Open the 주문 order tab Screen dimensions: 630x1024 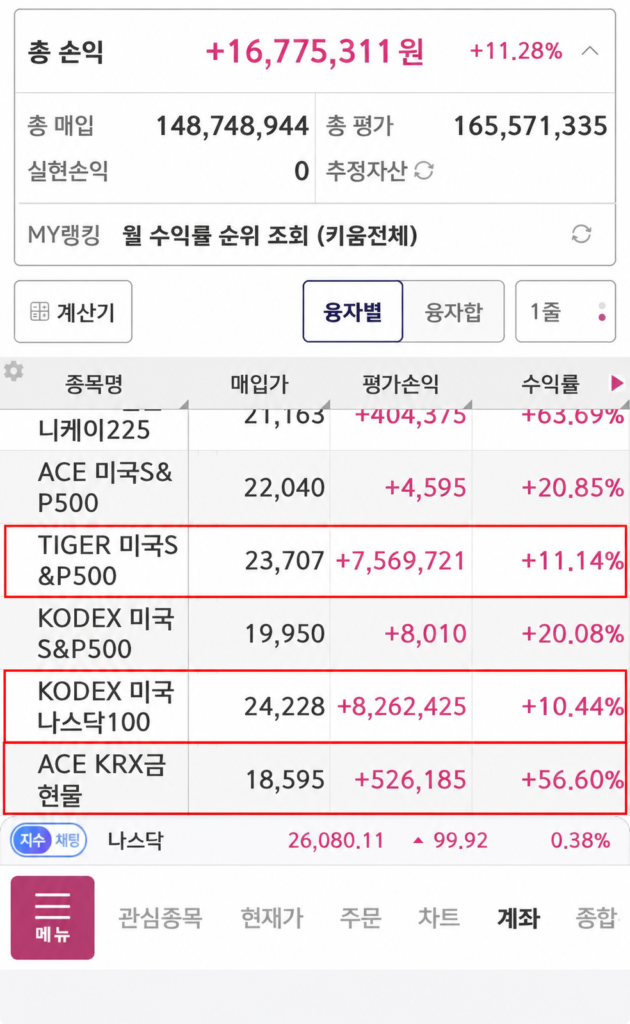tap(360, 918)
